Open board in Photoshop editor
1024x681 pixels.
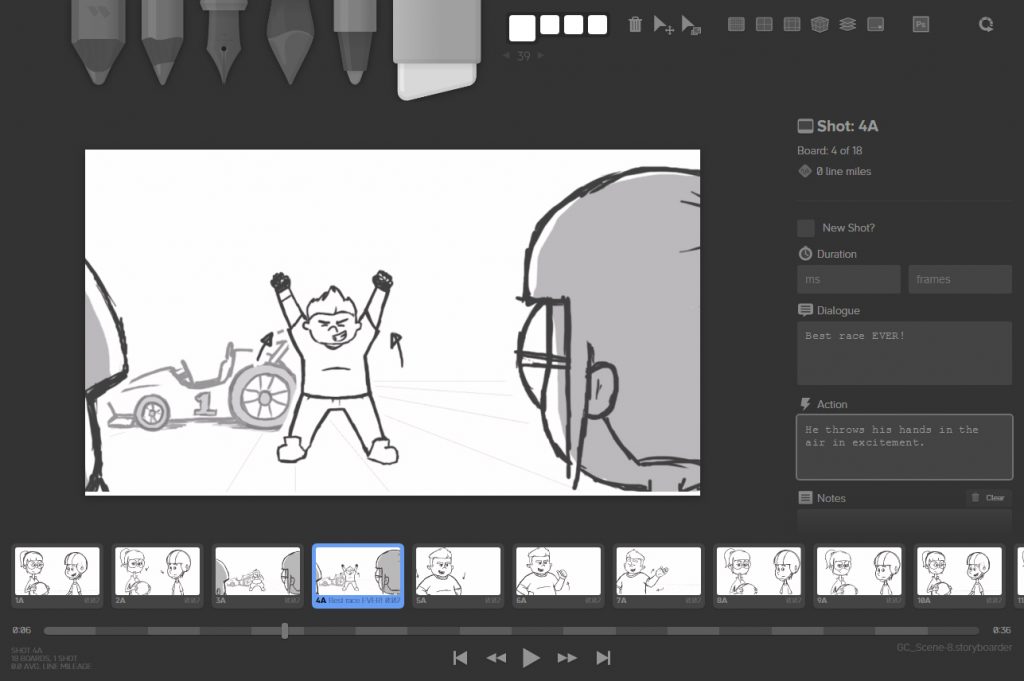tap(921, 25)
